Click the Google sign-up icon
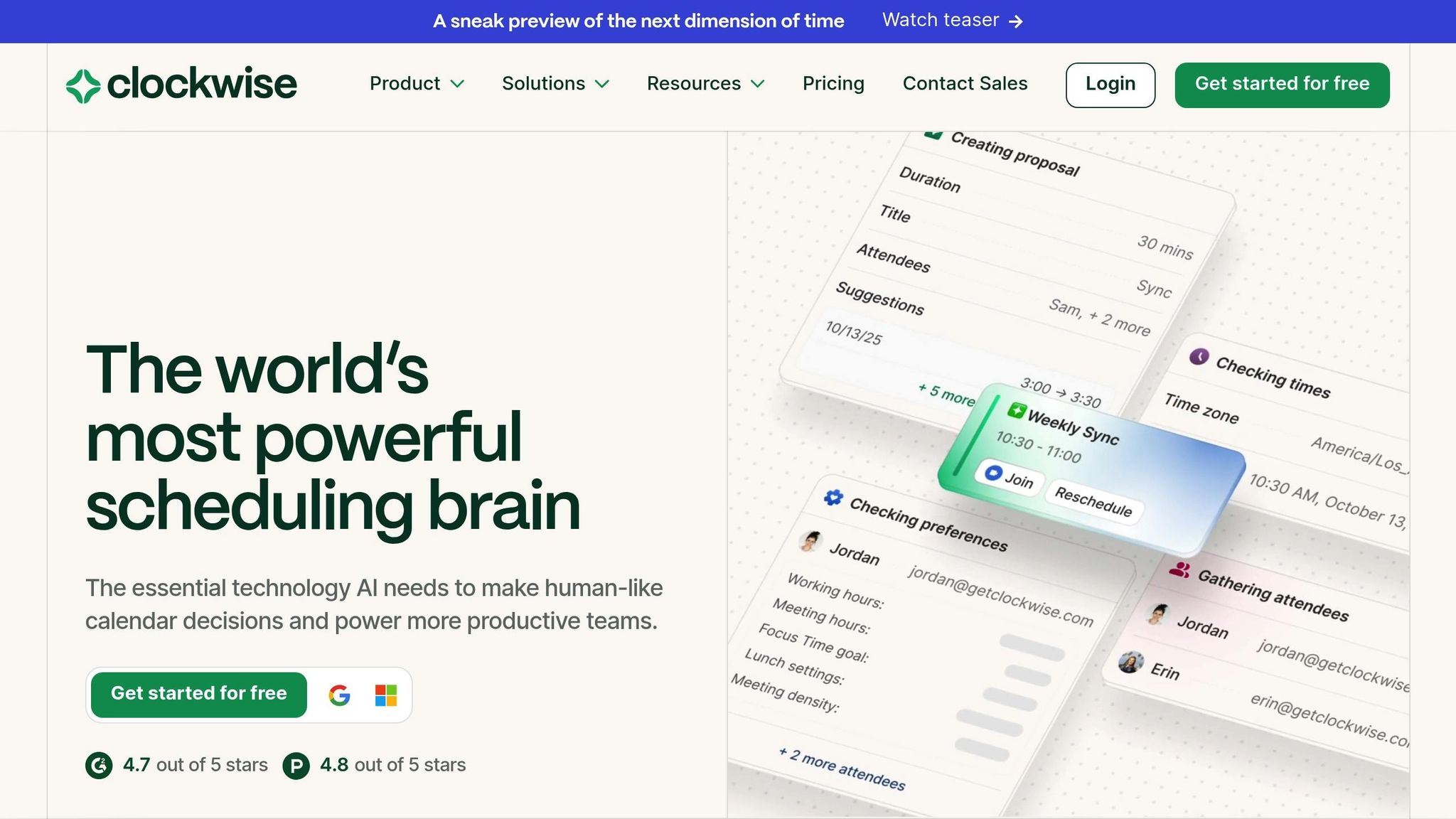Image resolution: width=1456 pixels, height=819 pixels. pos(340,695)
